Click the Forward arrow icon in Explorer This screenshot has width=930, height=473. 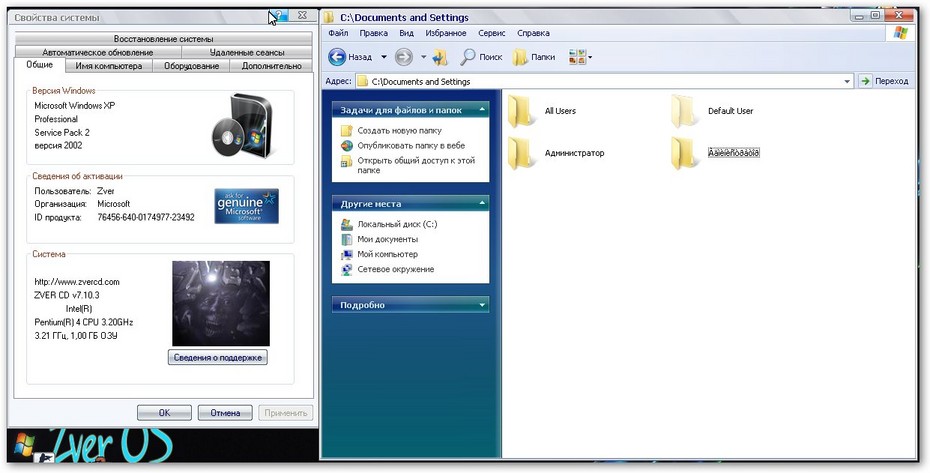tap(403, 57)
